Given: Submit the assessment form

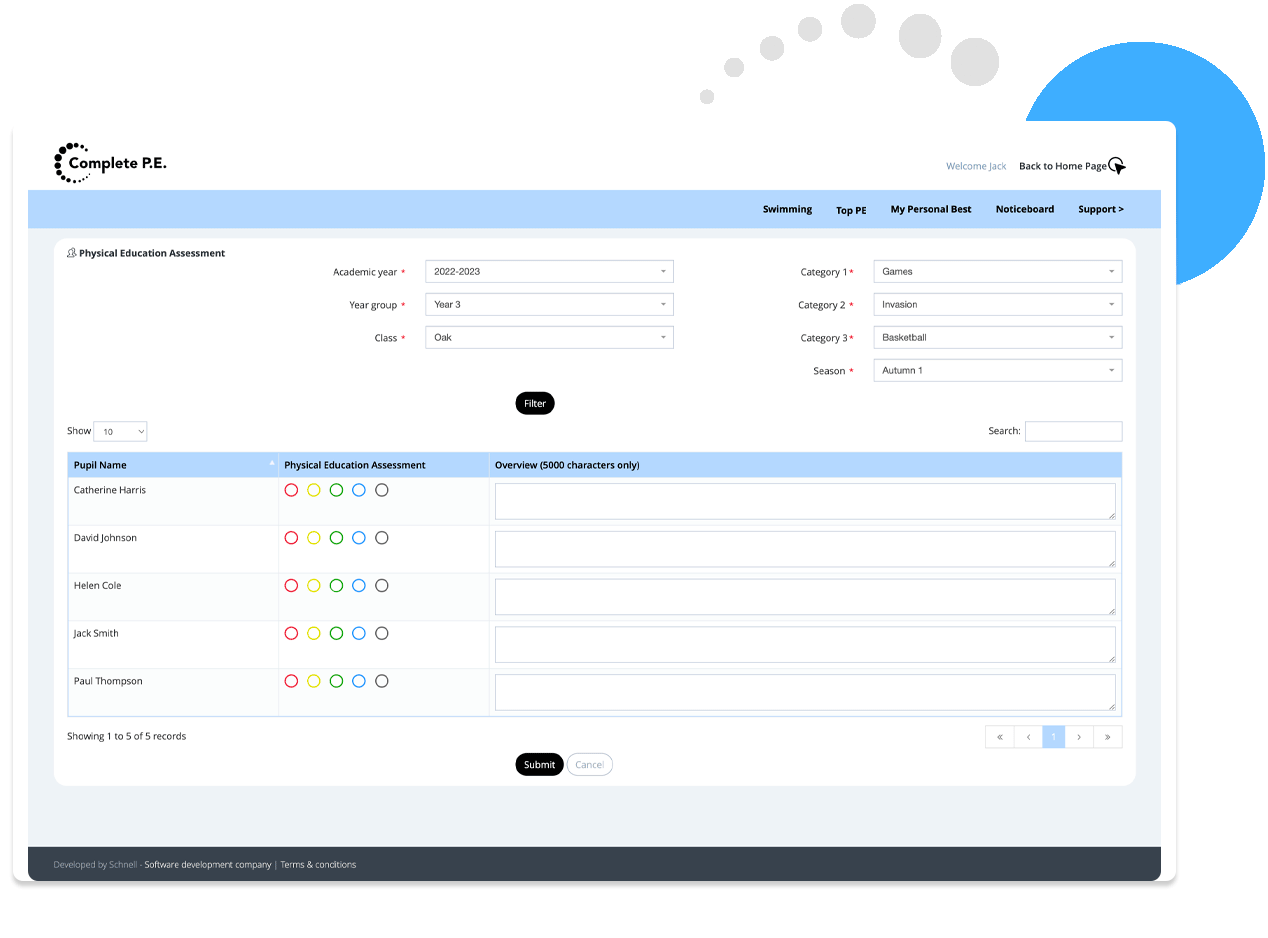Looking at the screenshot, I should coord(539,765).
